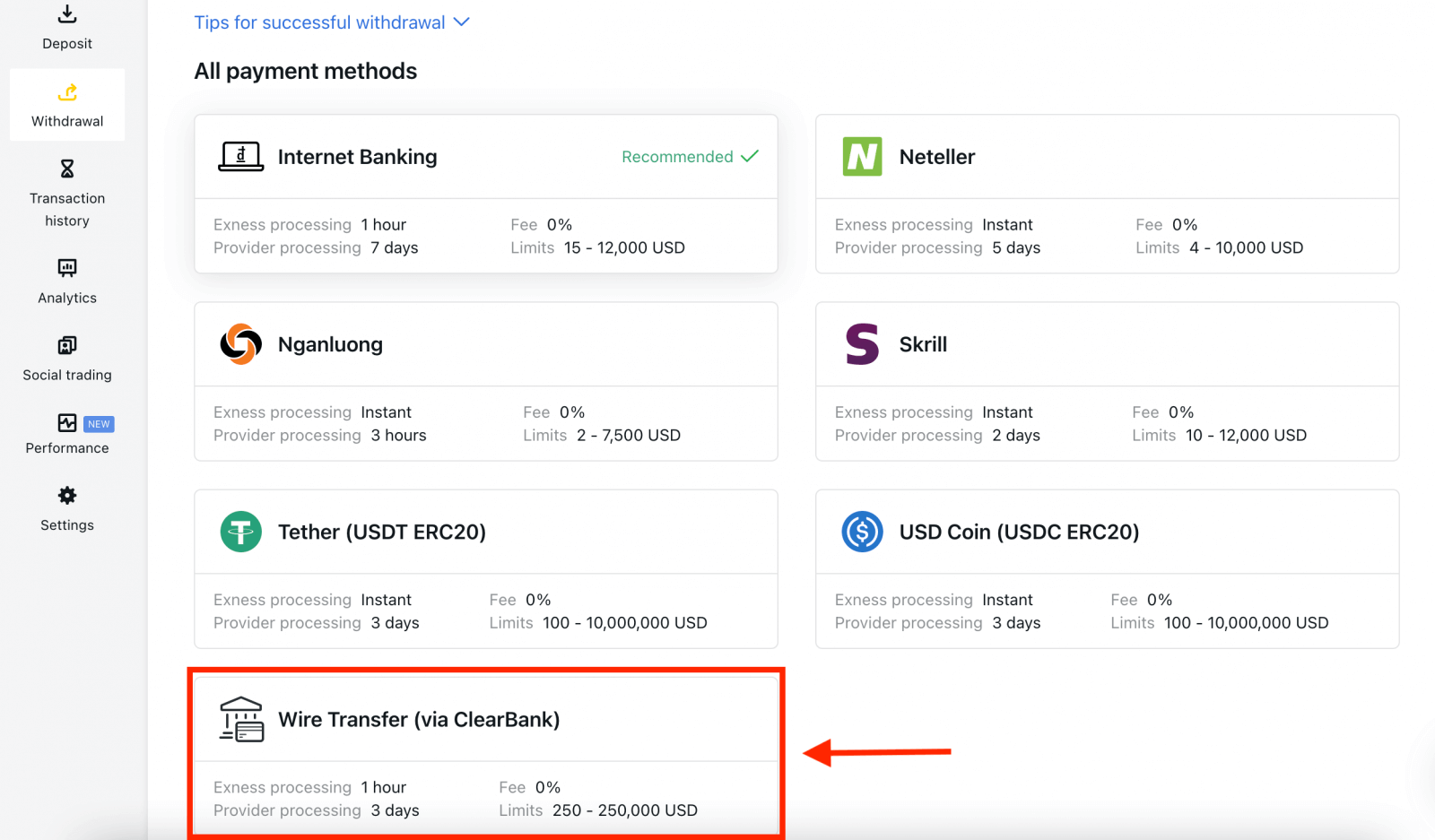Click the Recommended checkmark on Internet Banking

tap(750, 157)
